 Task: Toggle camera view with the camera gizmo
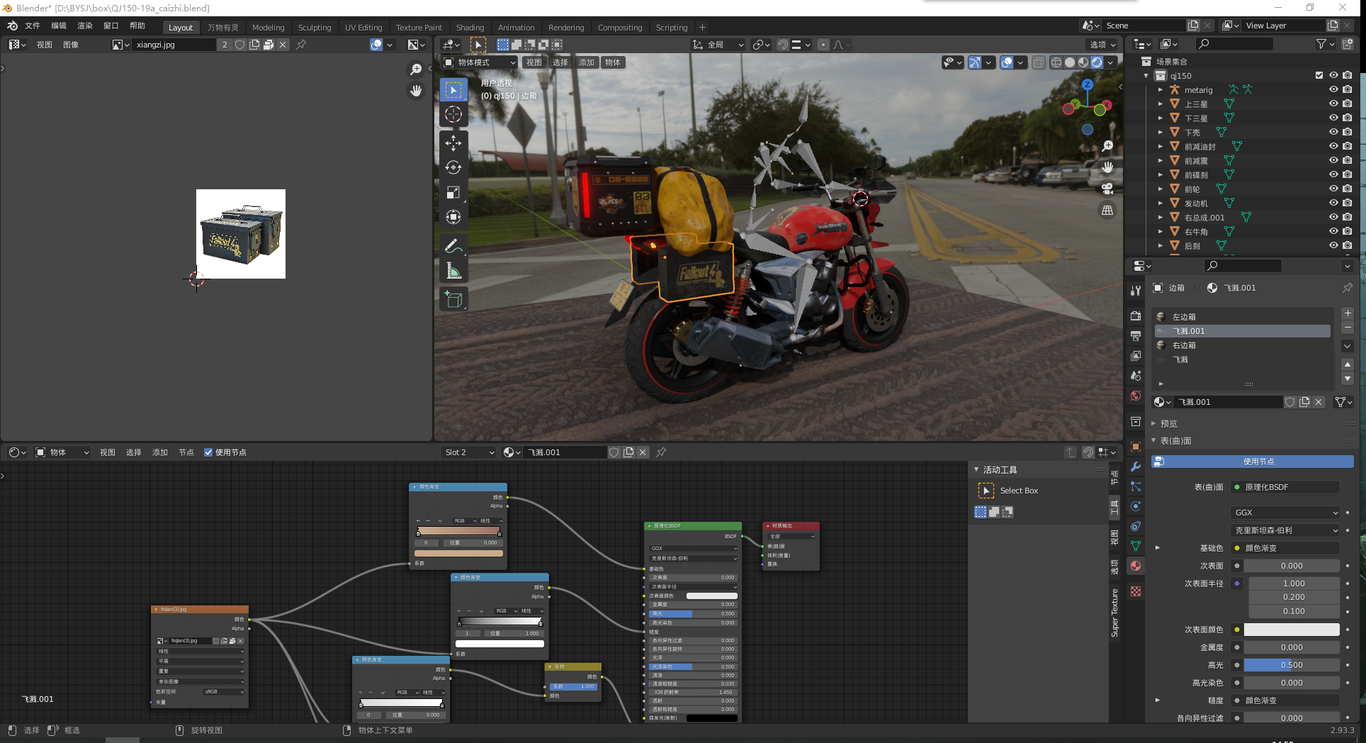pos(1107,189)
